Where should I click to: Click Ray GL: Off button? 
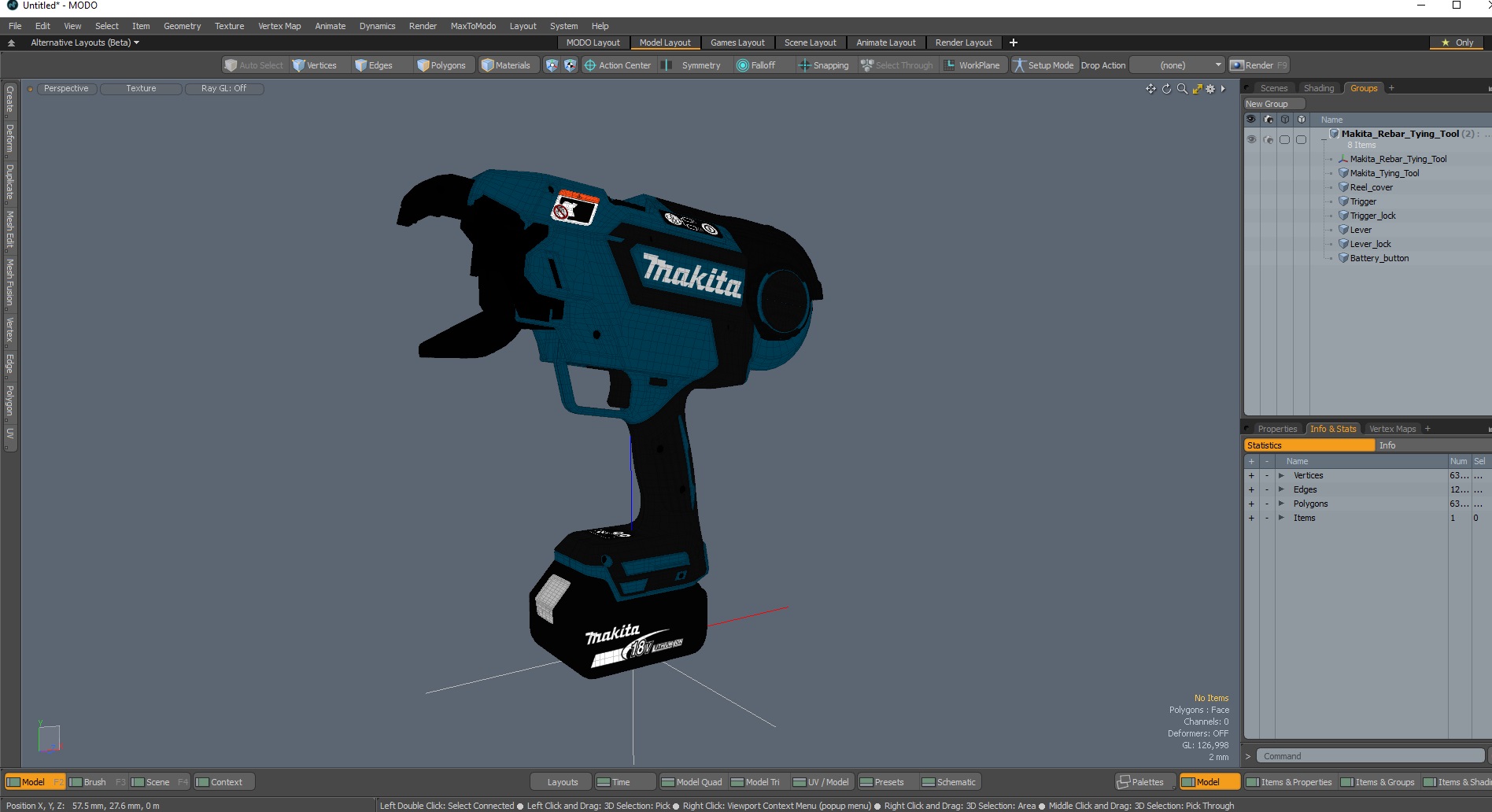[223, 89]
